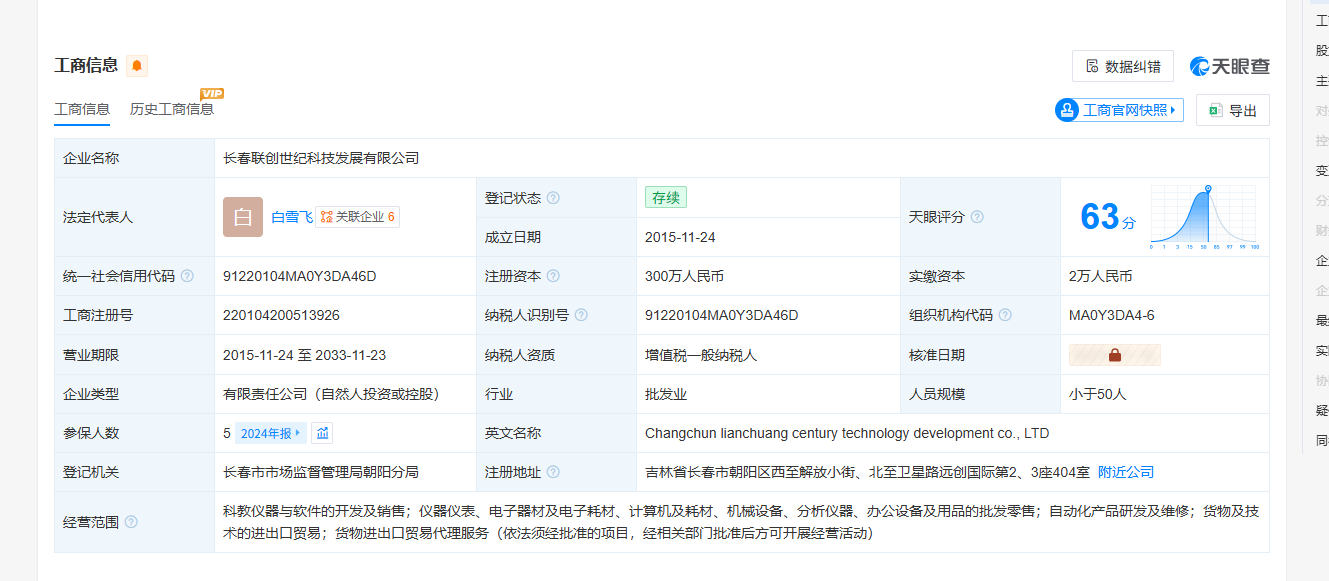This screenshot has width=1329, height=581.
Task: Select the 工商信息 tab
Action: point(82,109)
